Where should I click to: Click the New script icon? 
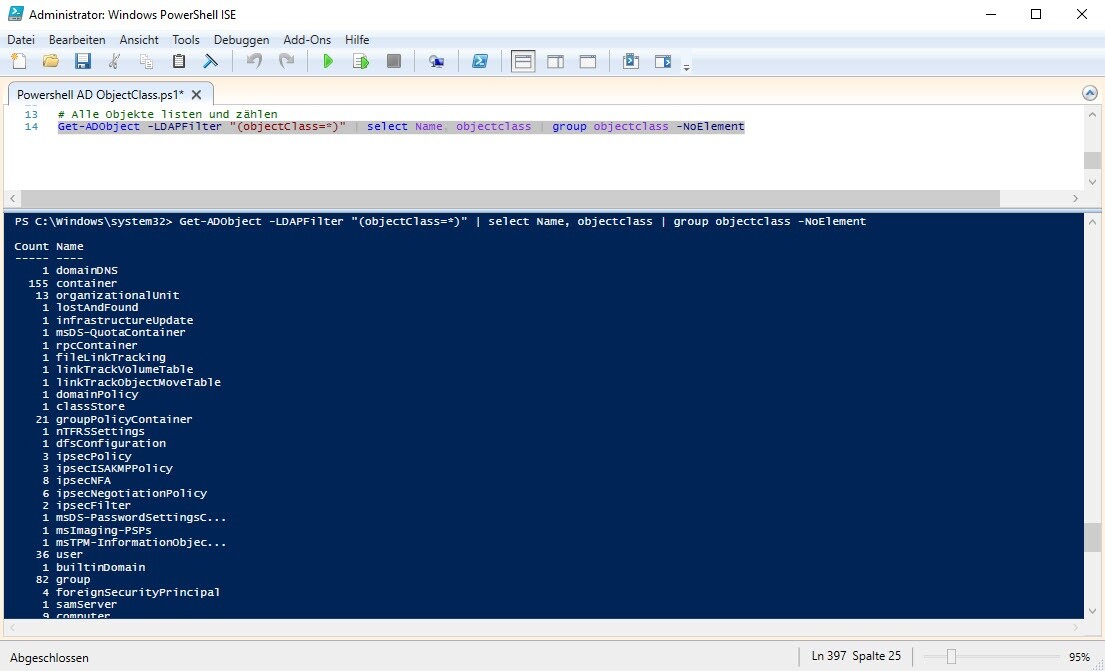(19, 62)
